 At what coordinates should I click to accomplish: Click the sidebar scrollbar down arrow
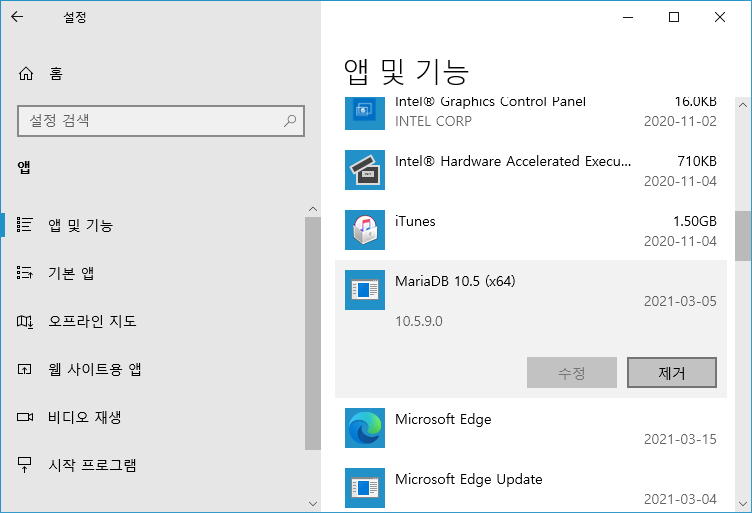click(x=313, y=504)
